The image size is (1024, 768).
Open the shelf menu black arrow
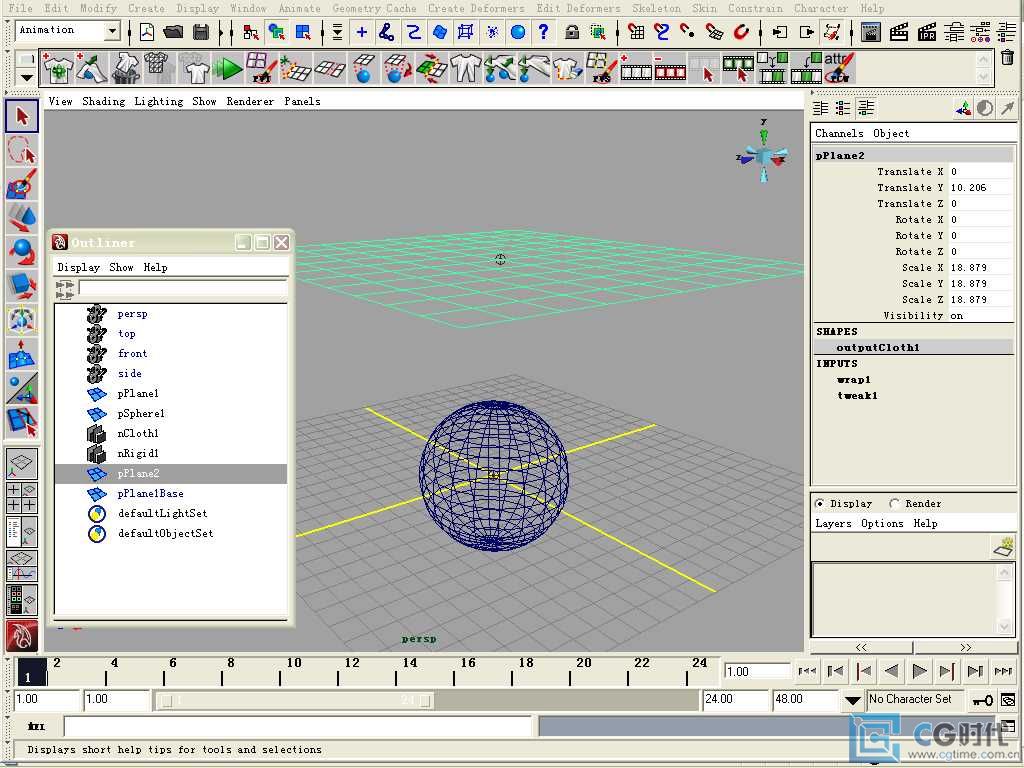coord(26,78)
